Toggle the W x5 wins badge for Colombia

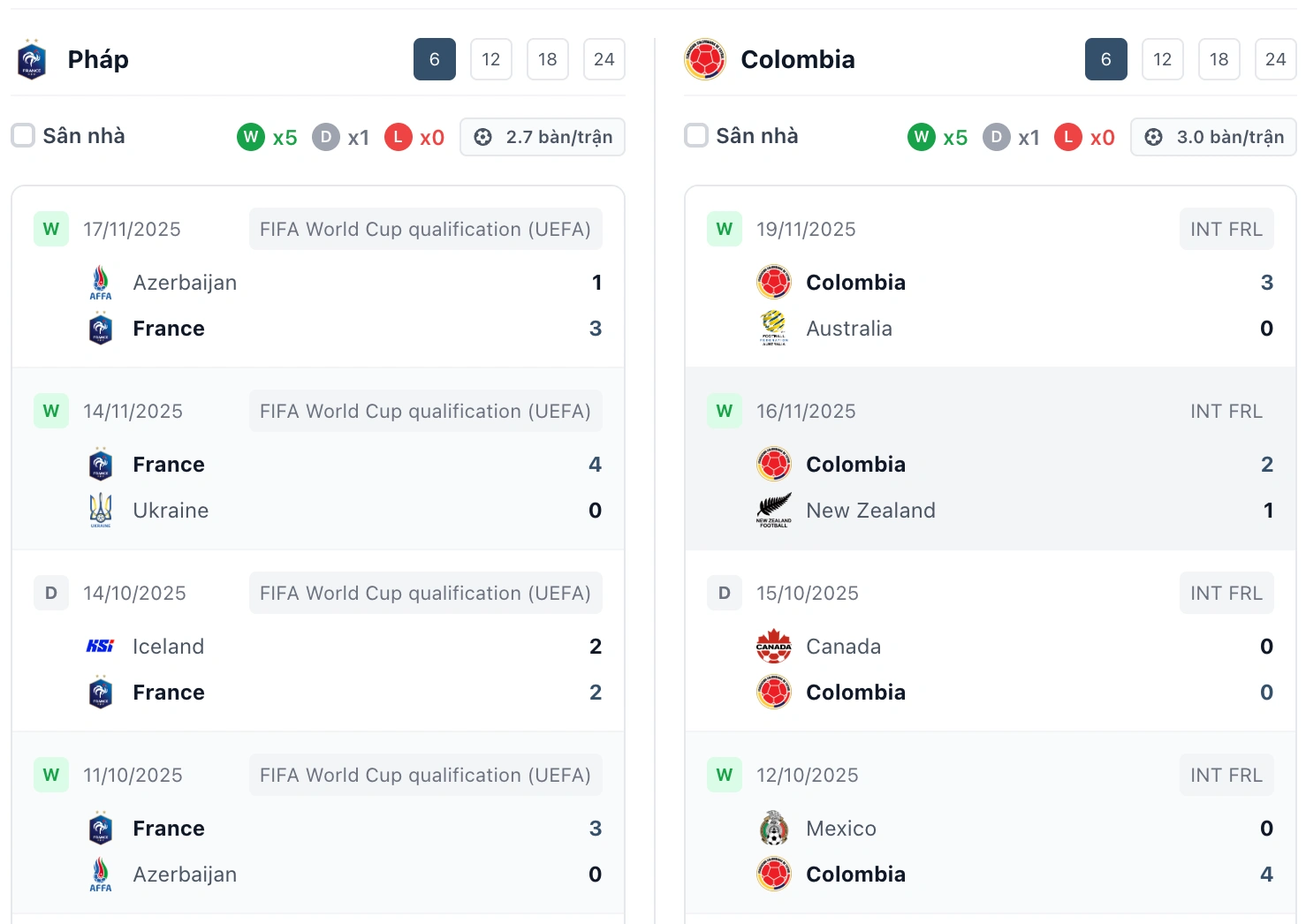922,137
